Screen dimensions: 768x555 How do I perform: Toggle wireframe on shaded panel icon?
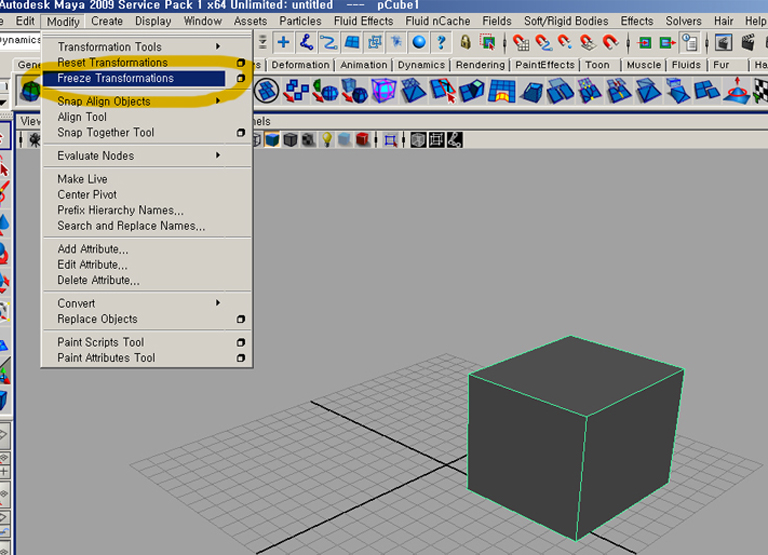[x=290, y=140]
